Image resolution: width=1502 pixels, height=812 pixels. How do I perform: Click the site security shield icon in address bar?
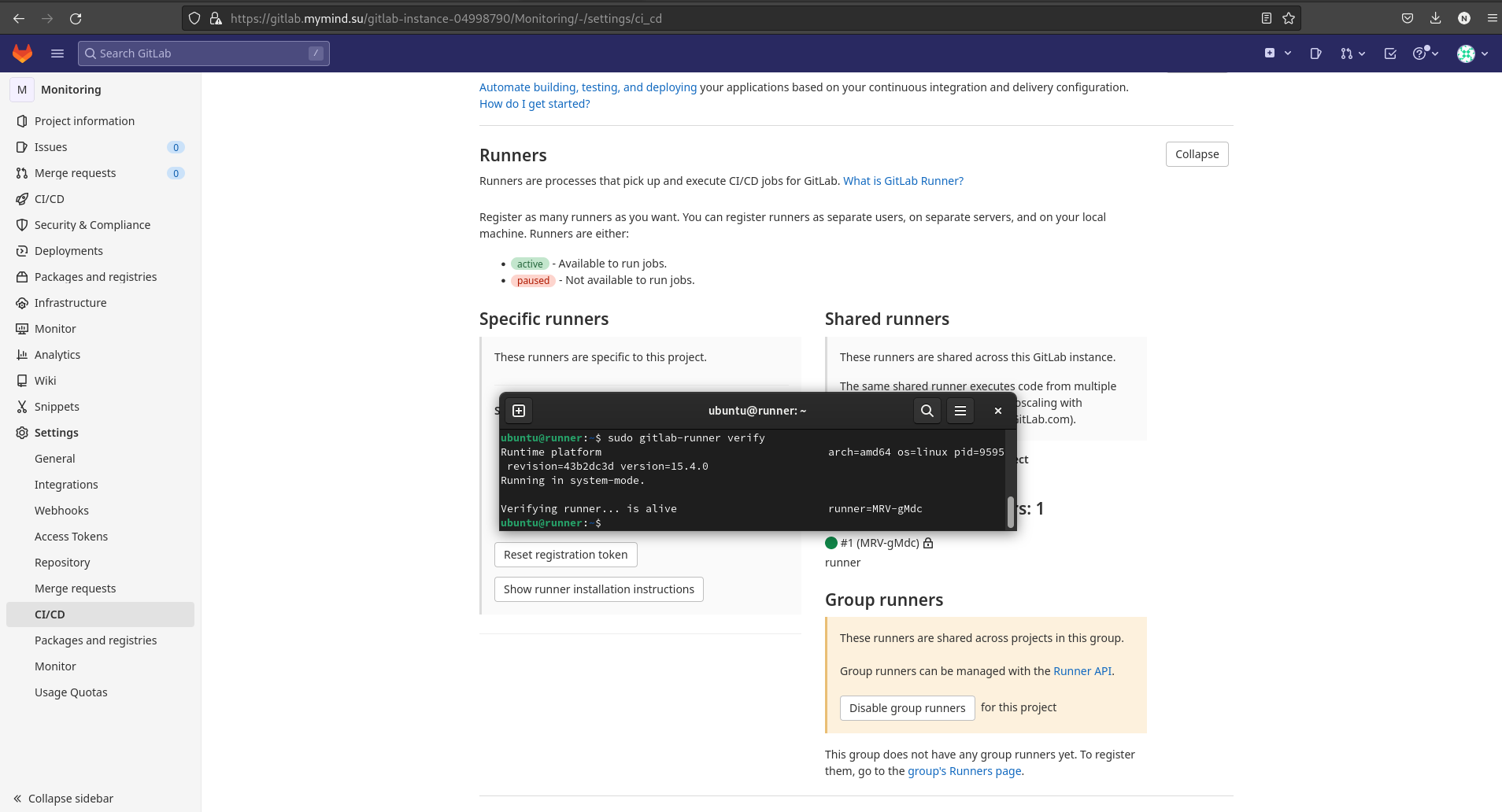tap(194, 18)
